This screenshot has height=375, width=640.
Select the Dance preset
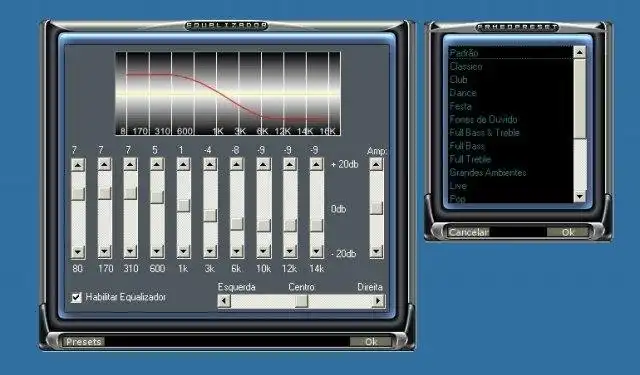pyautogui.click(x=511, y=93)
